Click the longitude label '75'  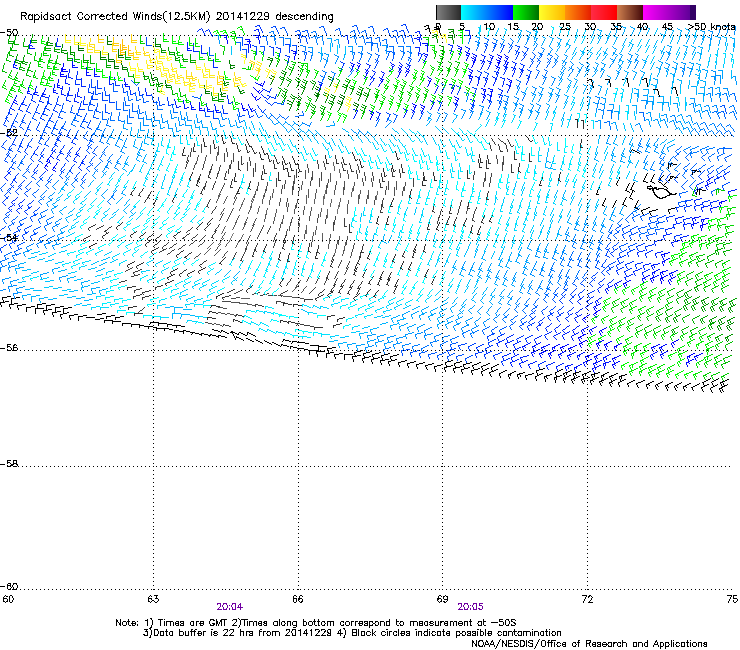732,599
